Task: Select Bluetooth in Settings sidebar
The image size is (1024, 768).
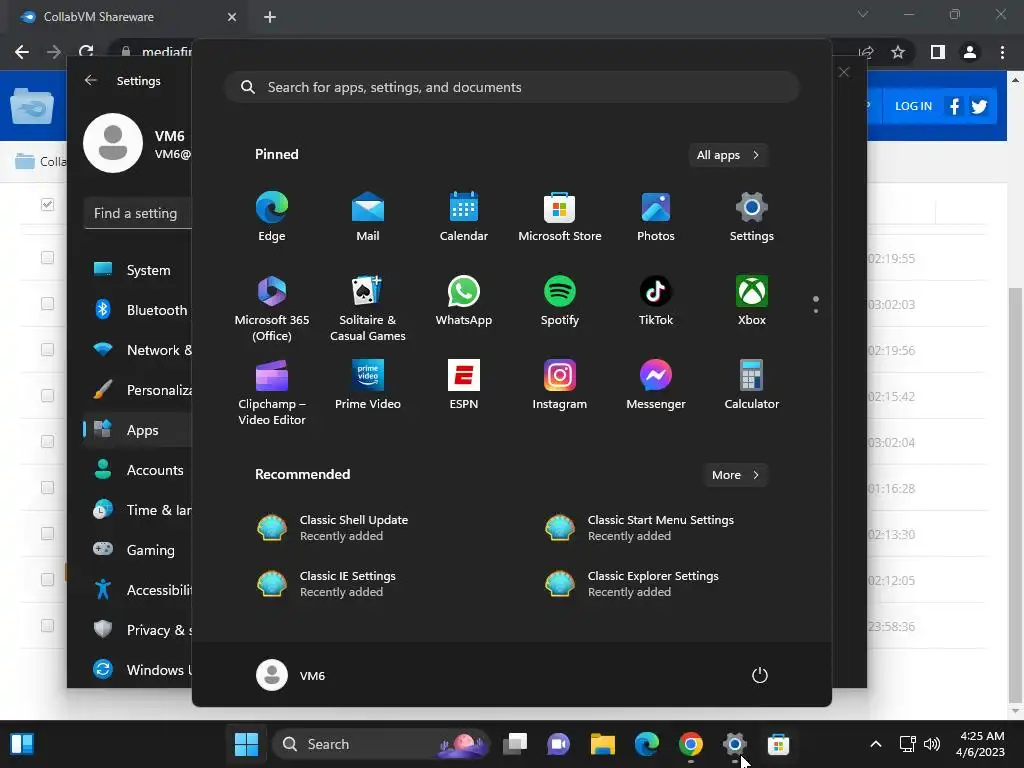Action: [138, 310]
